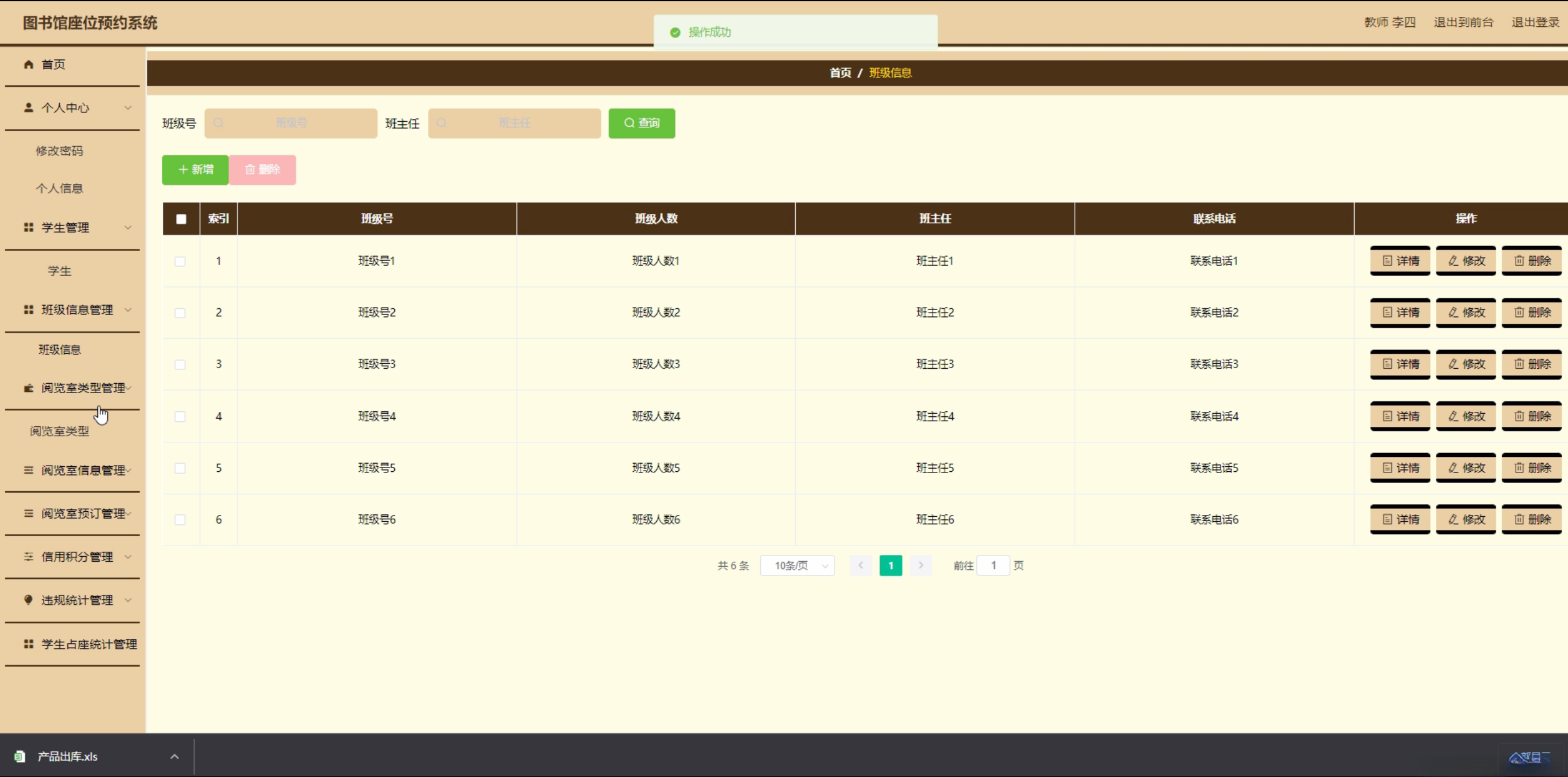Click the grid icon beside 学生管理
The image size is (1568, 777).
click(x=29, y=227)
